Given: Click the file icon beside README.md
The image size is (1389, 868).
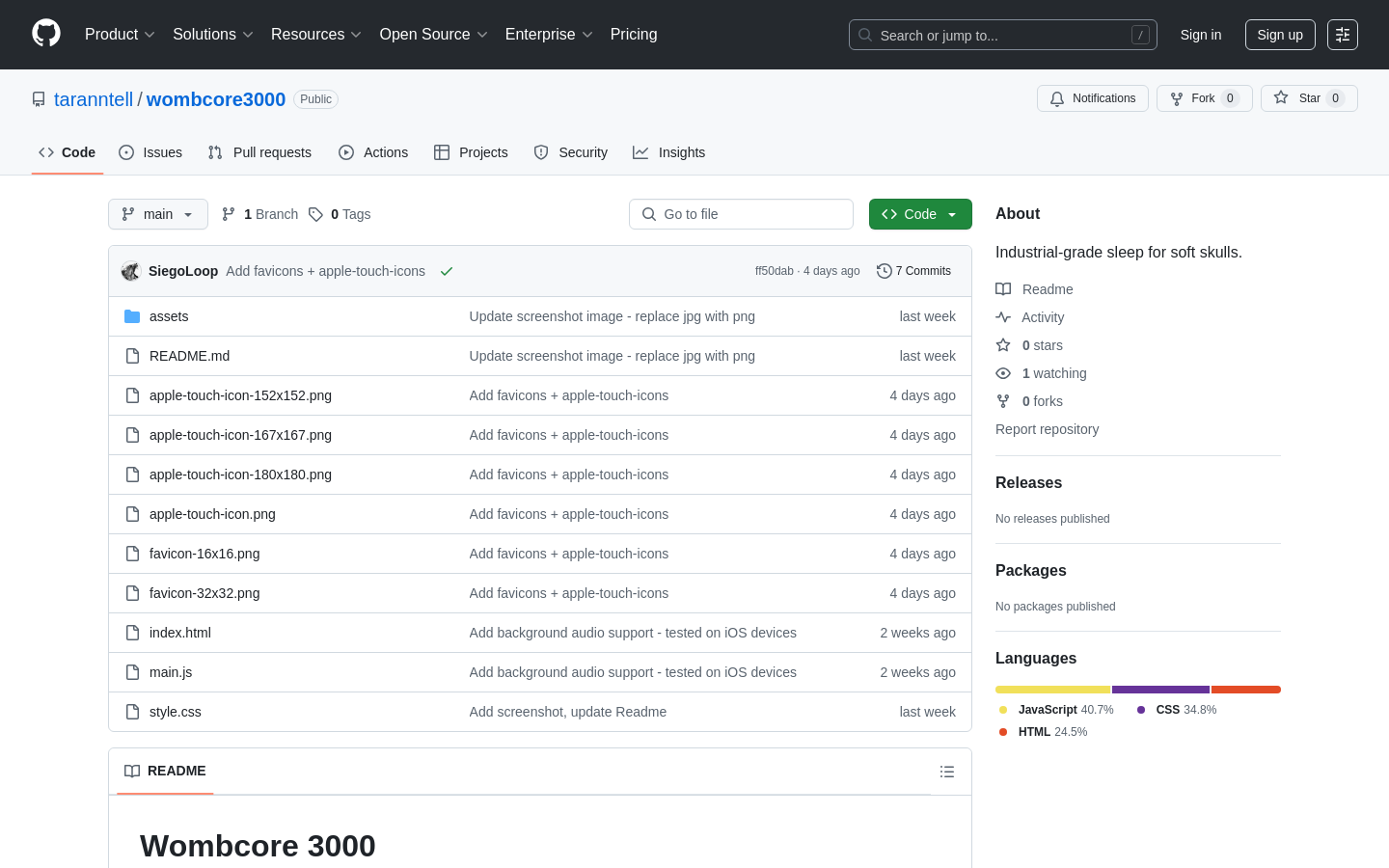Looking at the screenshot, I should click(132, 356).
